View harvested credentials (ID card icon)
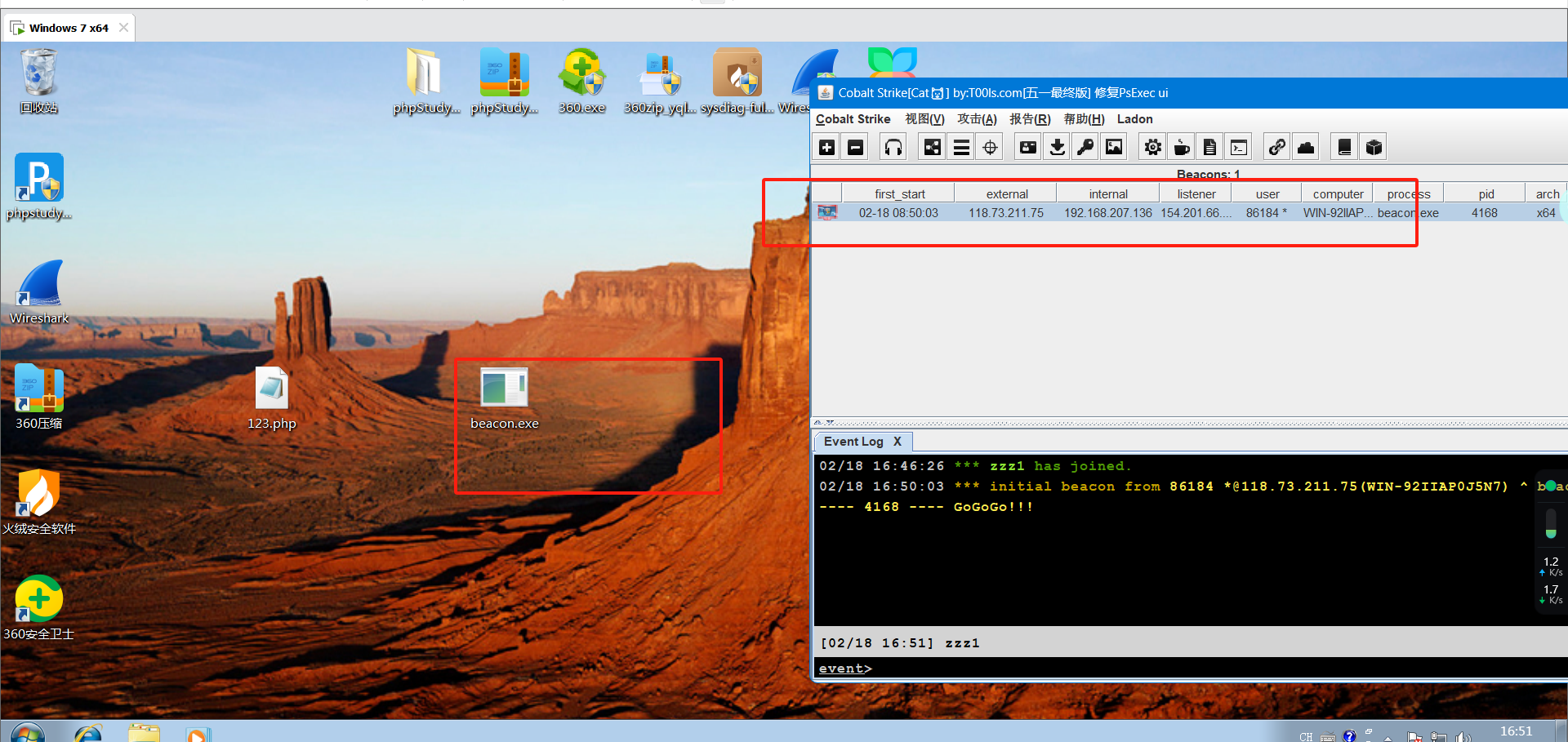This screenshot has height=742, width=1568. tap(1027, 146)
